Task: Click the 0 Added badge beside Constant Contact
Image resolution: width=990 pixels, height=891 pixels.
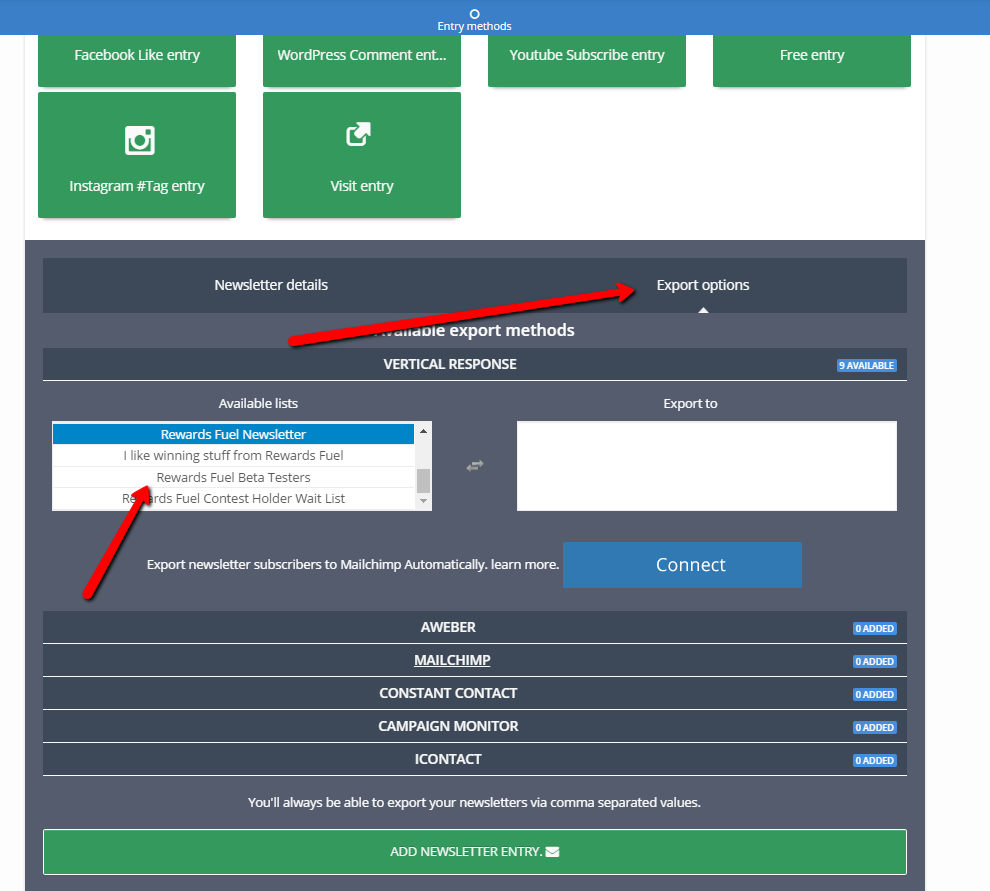Action: 874,694
